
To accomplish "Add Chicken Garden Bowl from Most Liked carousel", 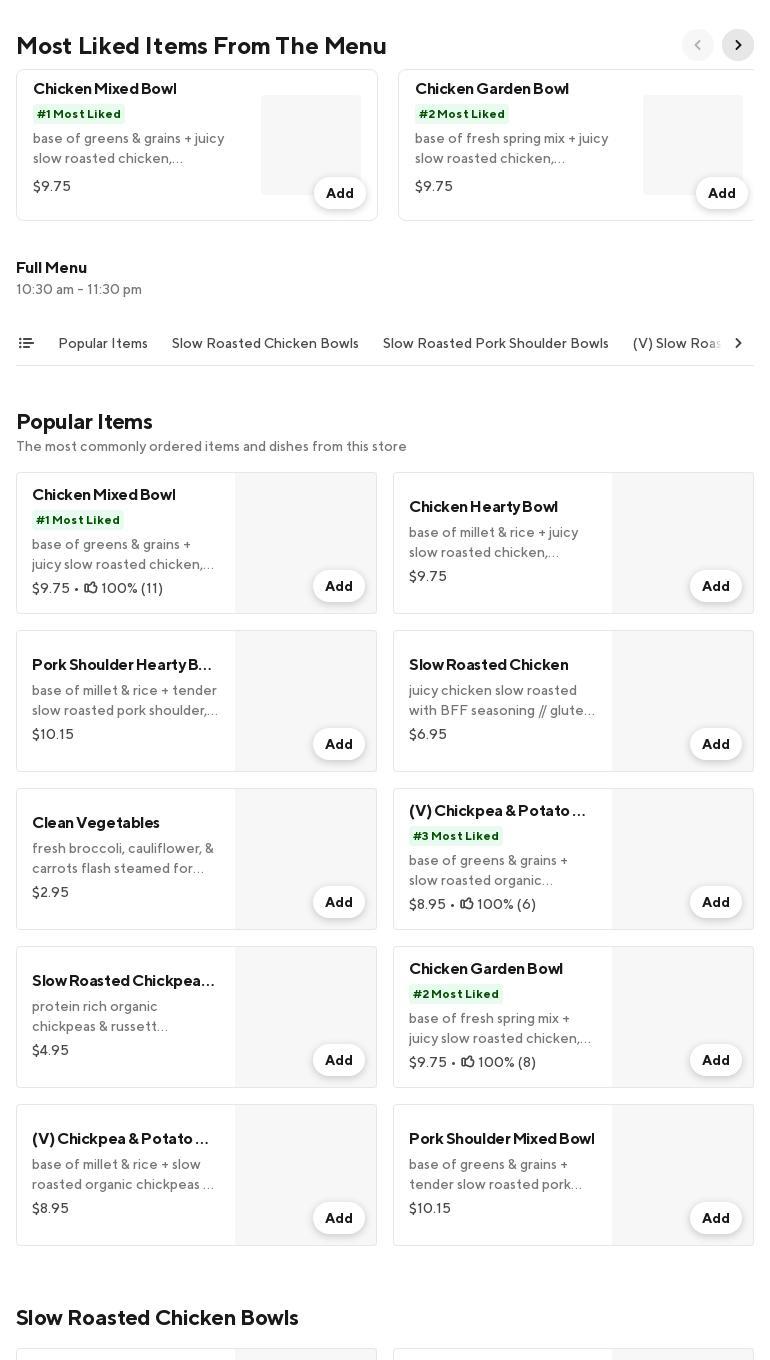I will (721, 193).
